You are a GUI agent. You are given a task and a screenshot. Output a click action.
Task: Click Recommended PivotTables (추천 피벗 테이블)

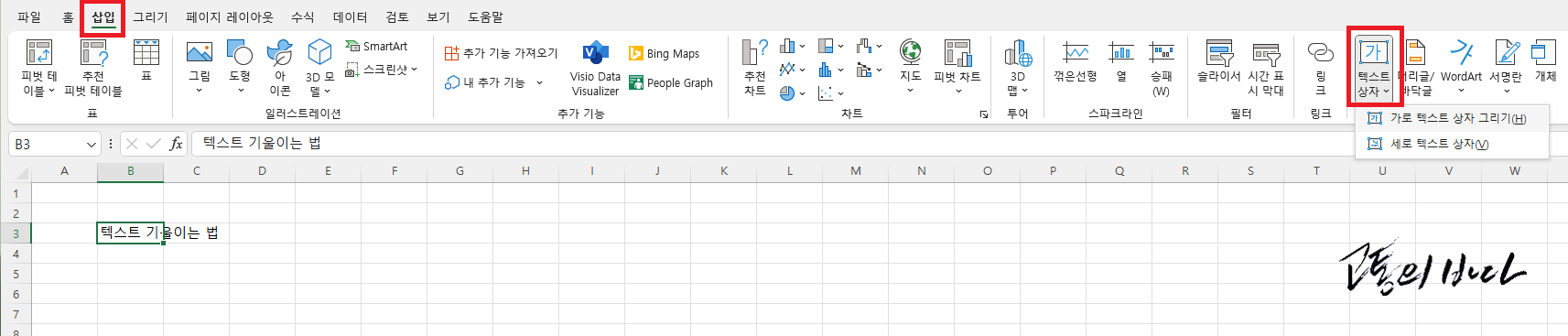93,68
